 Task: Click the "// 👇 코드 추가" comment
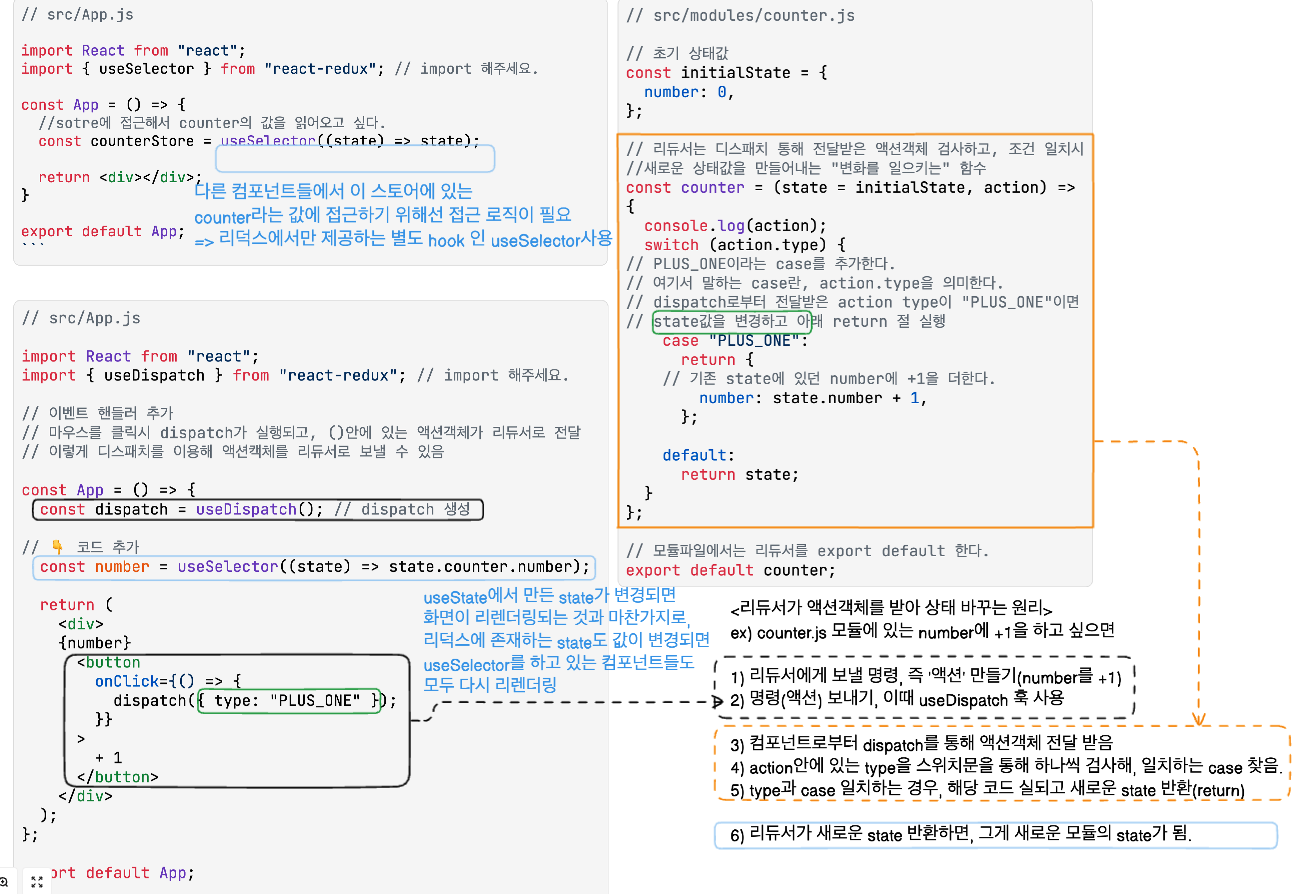[x=80, y=547]
